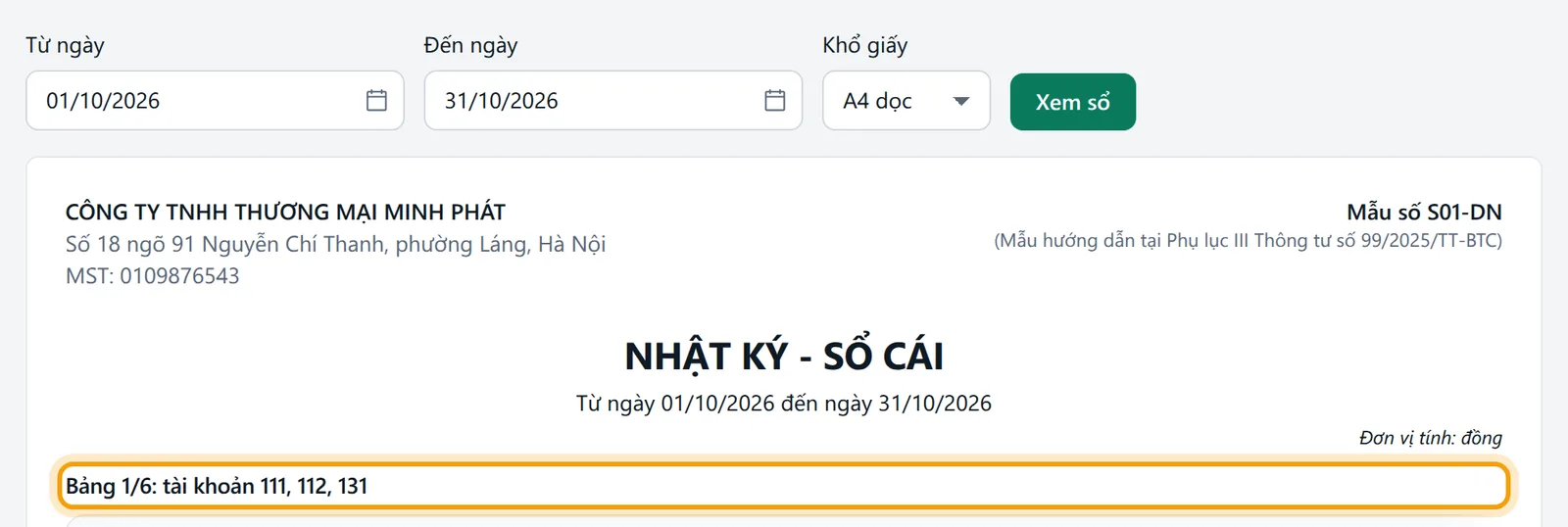Click the Thông tư số 99/2025/TT-BTC note

1248,241
